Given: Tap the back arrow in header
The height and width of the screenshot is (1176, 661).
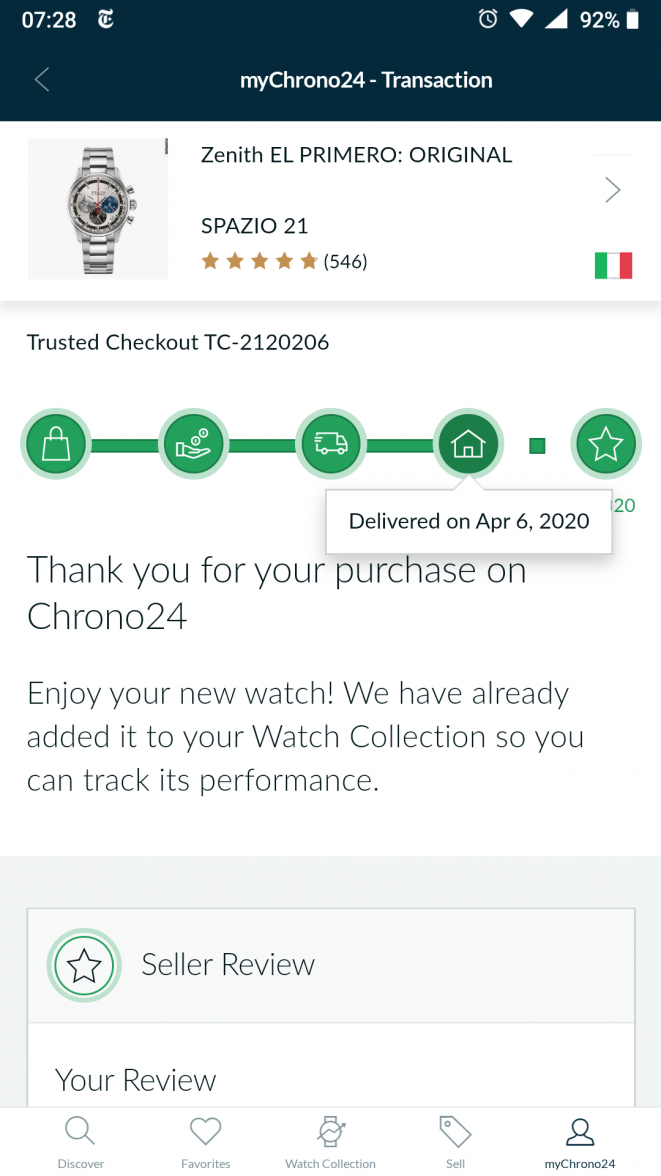Looking at the screenshot, I should [x=42, y=80].
